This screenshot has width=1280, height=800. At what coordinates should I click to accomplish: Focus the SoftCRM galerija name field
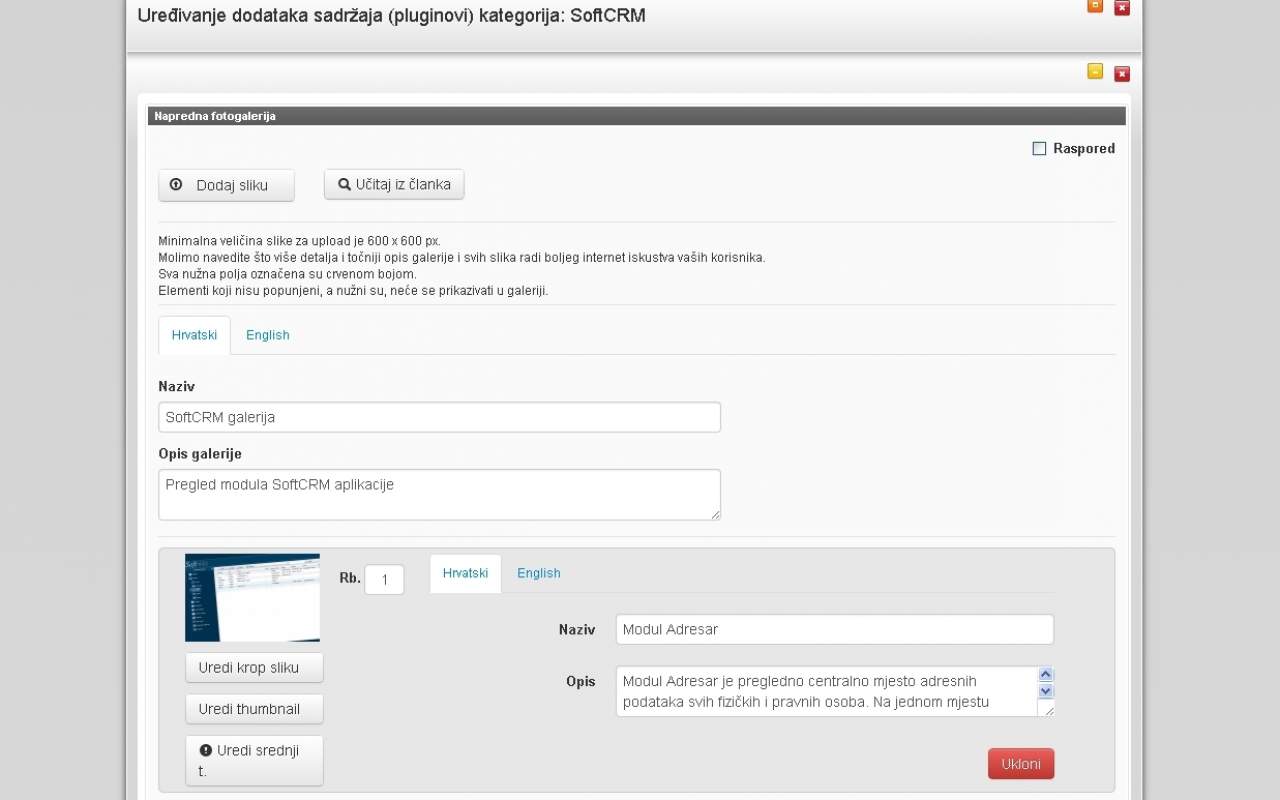pyautogui.click(x=439, y=417)
